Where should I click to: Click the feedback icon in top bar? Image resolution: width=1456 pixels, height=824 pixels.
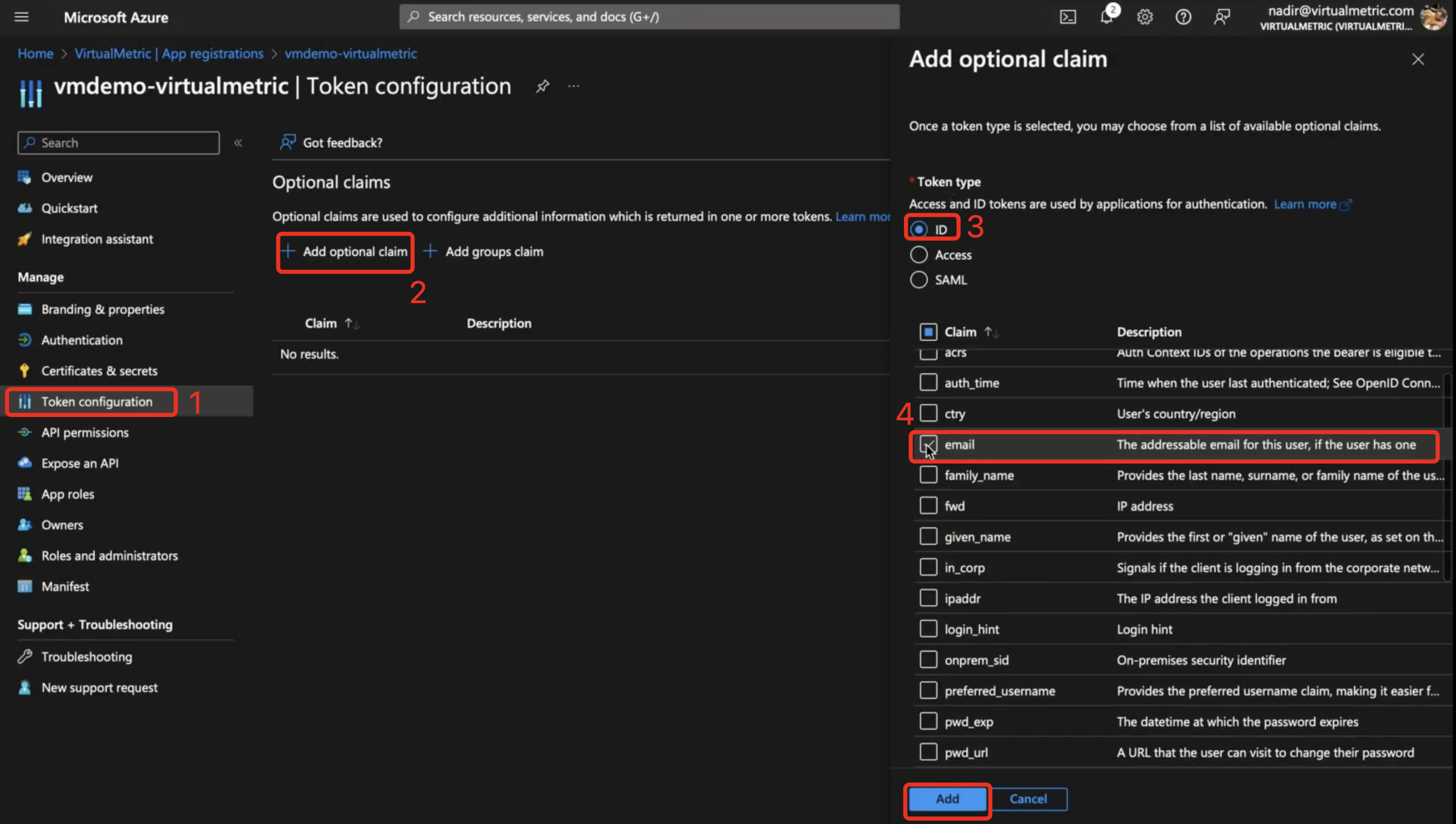pos(1222,17)
